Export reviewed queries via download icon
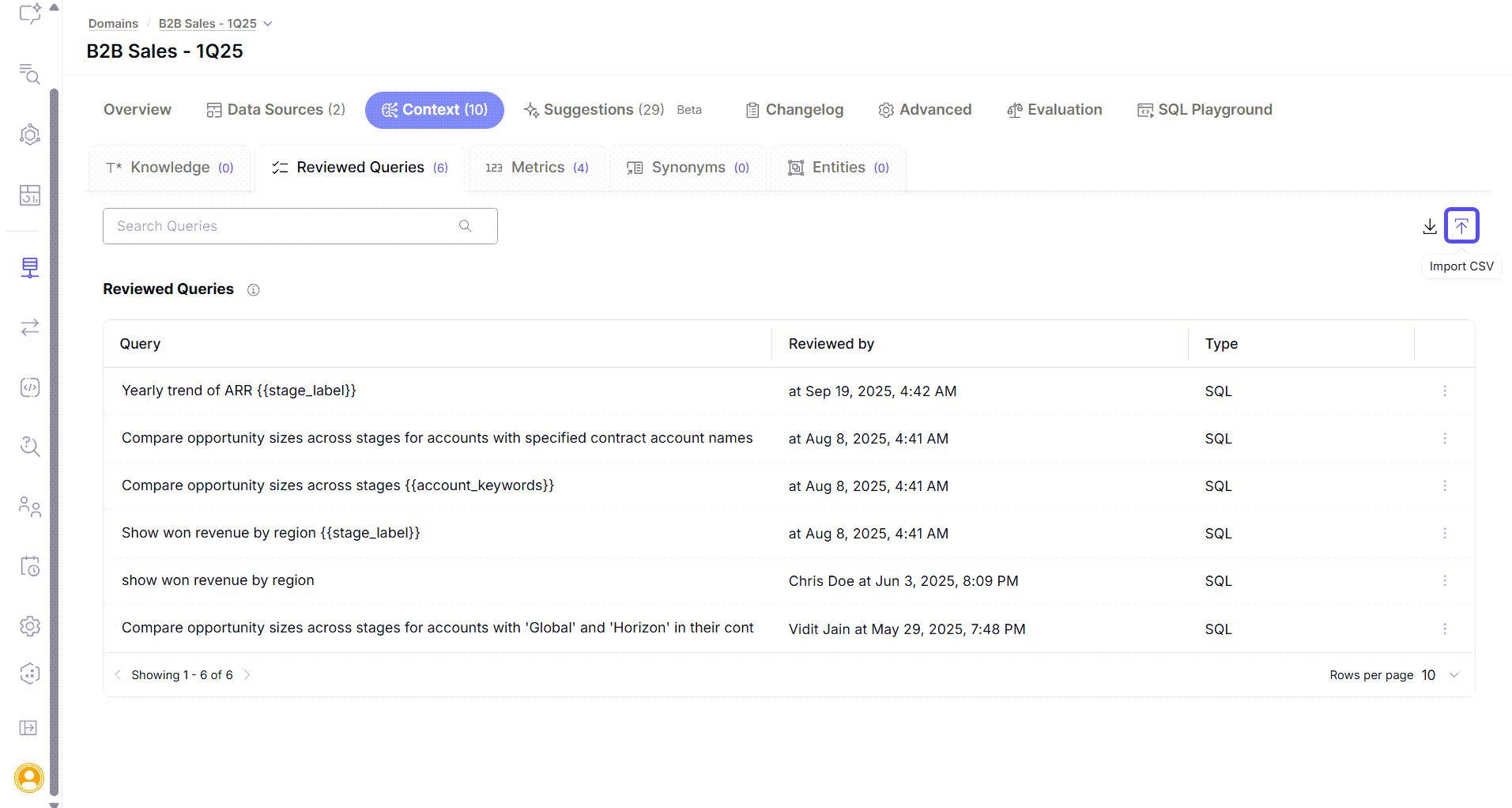 (x=1429, y=226)
